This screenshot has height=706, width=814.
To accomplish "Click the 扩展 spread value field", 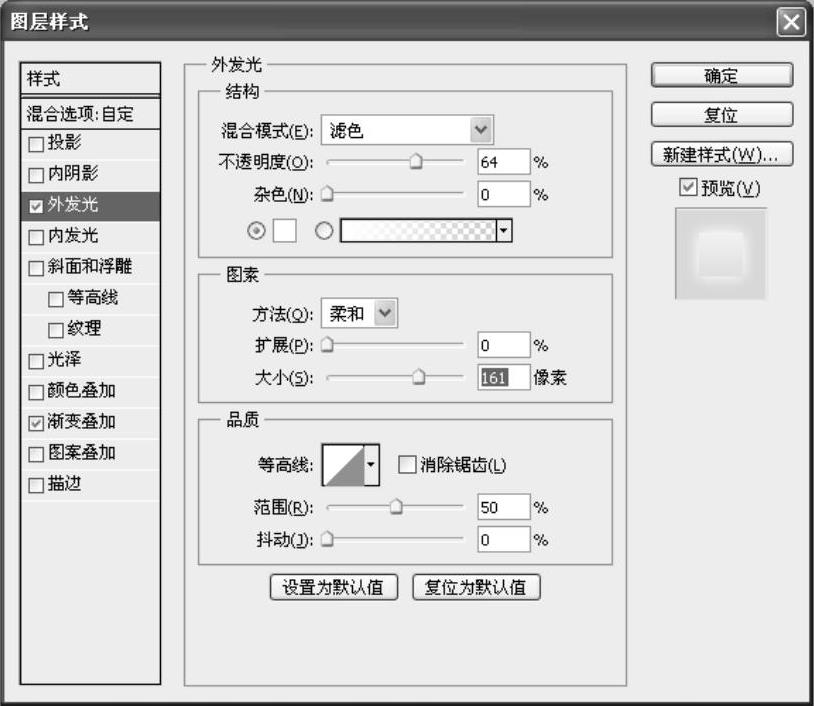I will [x=504, y=345].
